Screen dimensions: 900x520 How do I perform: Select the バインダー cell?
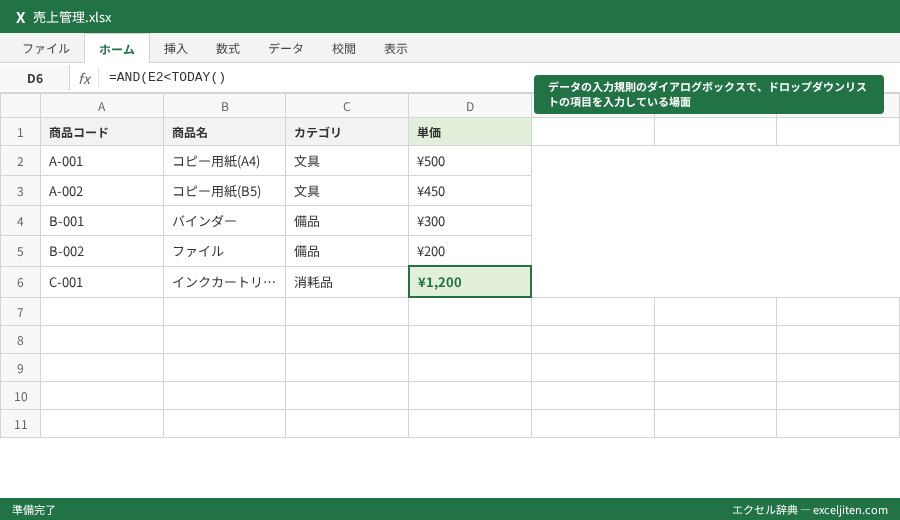(x=224, y=221)
